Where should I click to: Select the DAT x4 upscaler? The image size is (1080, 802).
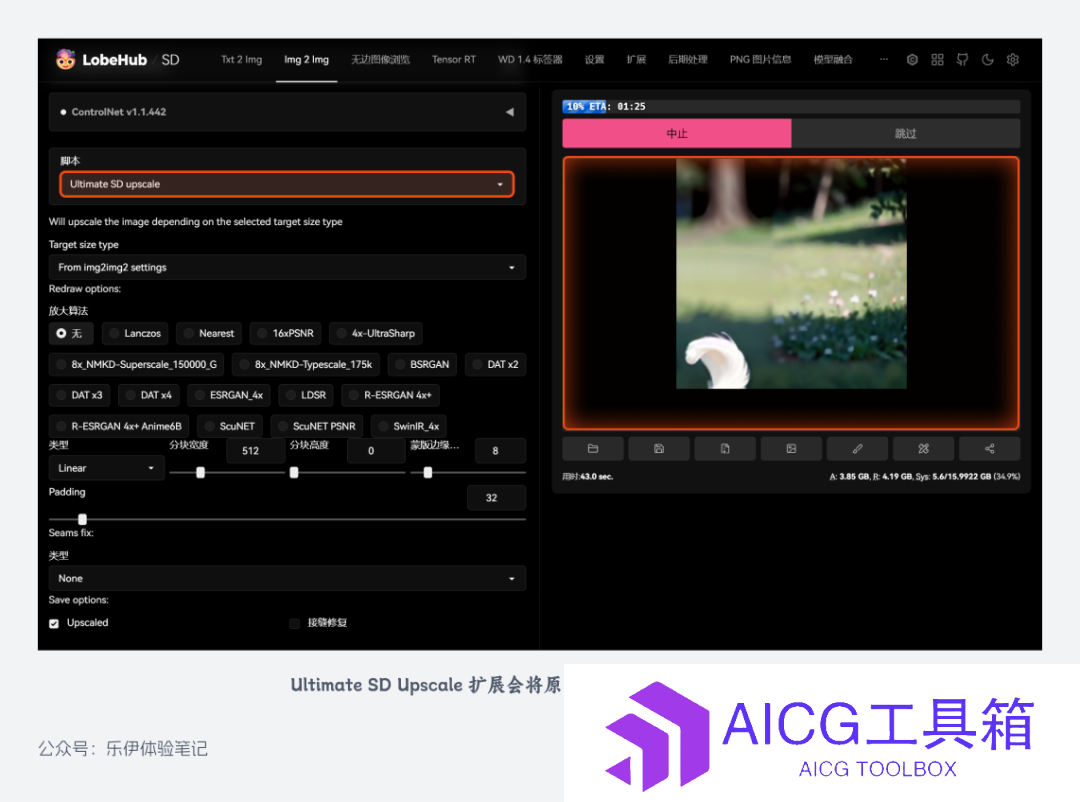click(x=149, y=395)
